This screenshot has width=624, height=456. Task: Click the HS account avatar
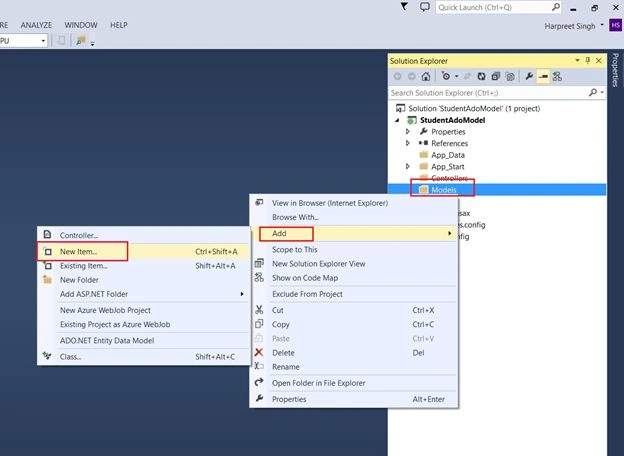(x=615, y=25)
